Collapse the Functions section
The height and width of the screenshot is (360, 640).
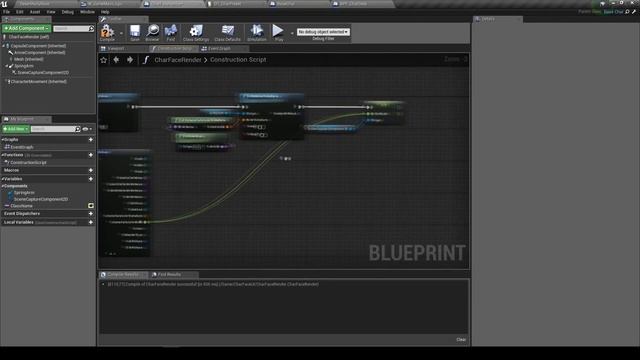3,155
